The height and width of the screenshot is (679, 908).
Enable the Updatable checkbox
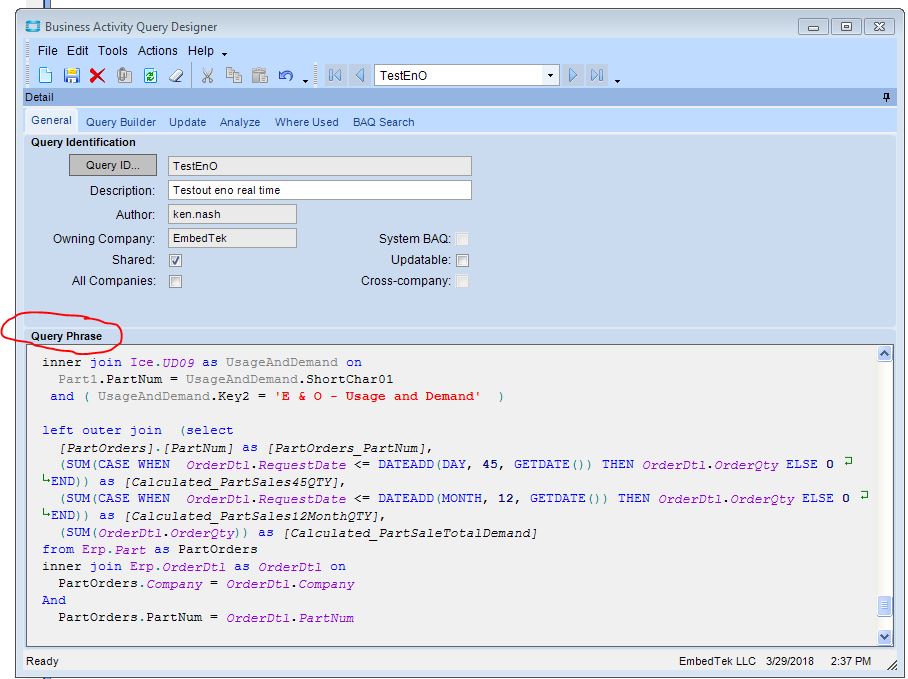(462, 260)
